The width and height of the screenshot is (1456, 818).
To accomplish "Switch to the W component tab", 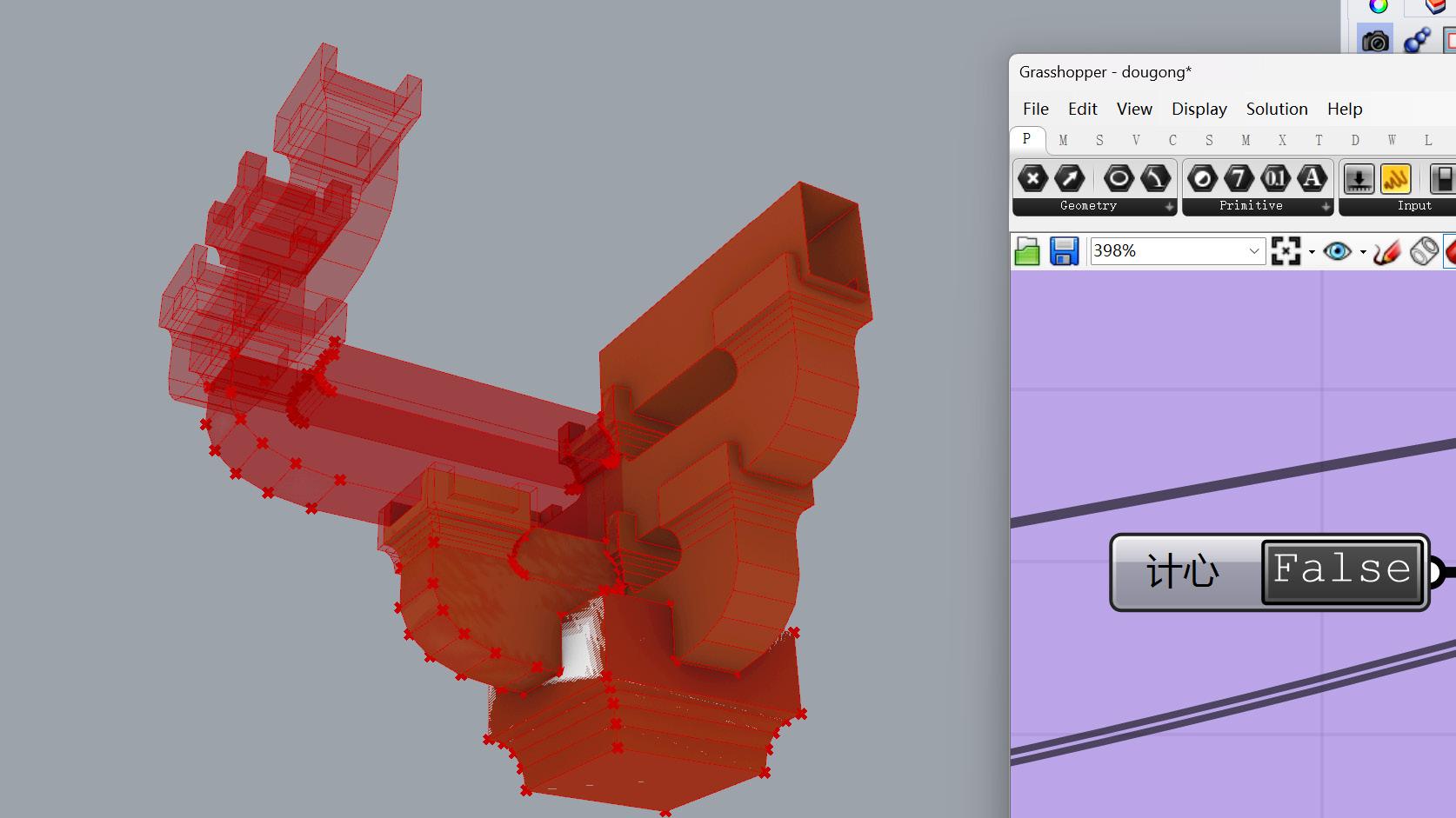I will (x=1392, y=140).
